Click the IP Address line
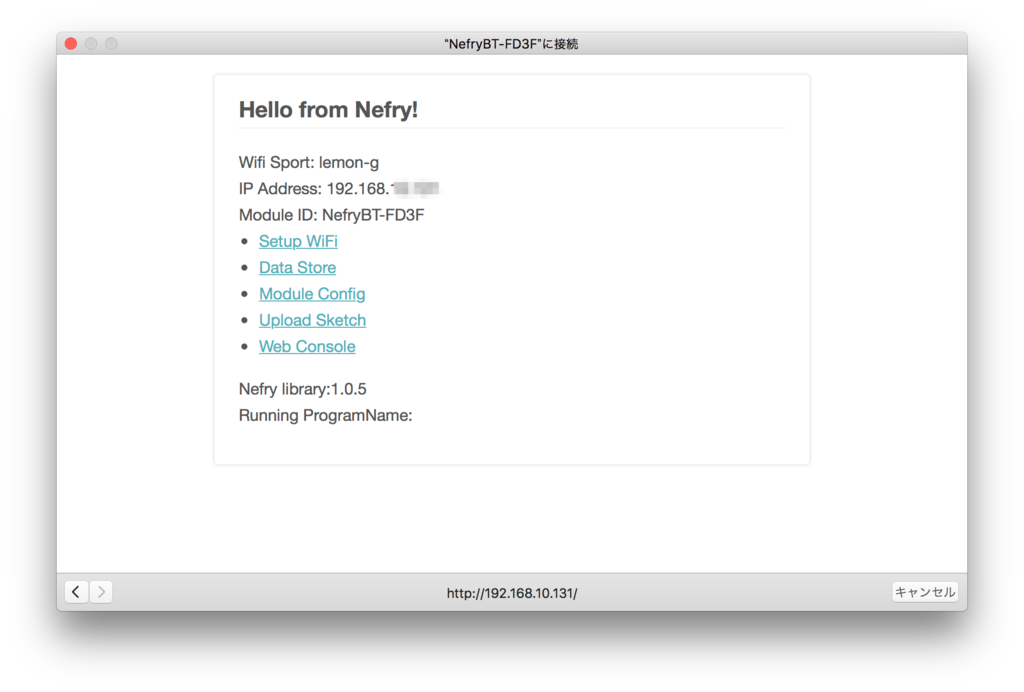 pyautogui.click(x=339, y=189)
